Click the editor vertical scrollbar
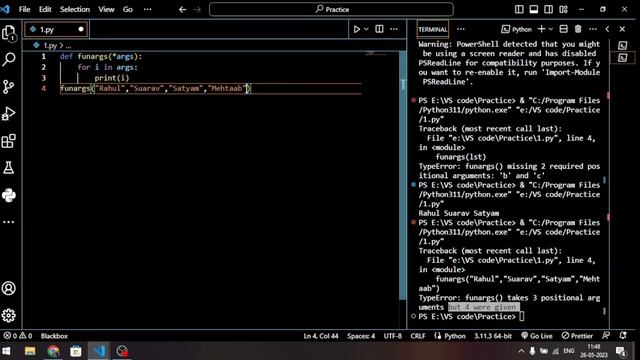Screen dimensions: 640x360 (403, 176)
